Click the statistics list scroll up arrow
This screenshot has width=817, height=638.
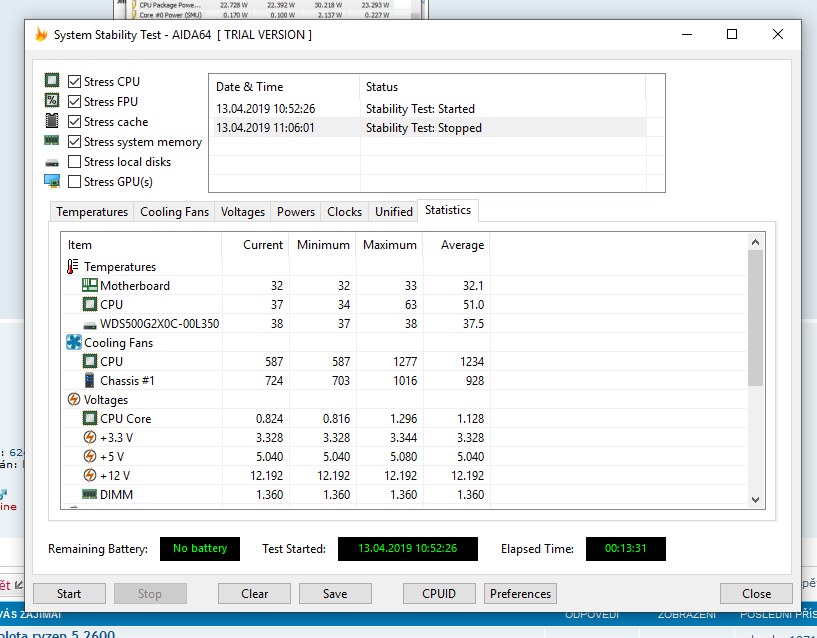[x=756, y=242]
